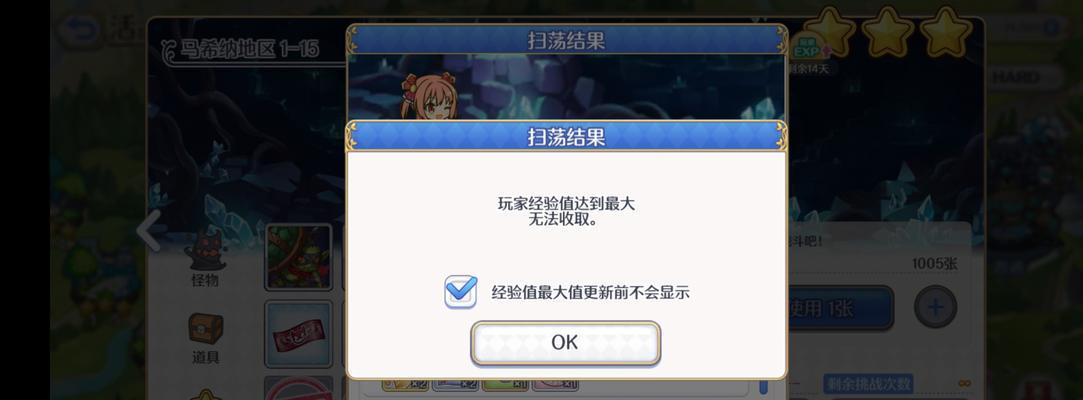
Task: Tap the 使用 1张 blue button
Action: pos(840,308)
